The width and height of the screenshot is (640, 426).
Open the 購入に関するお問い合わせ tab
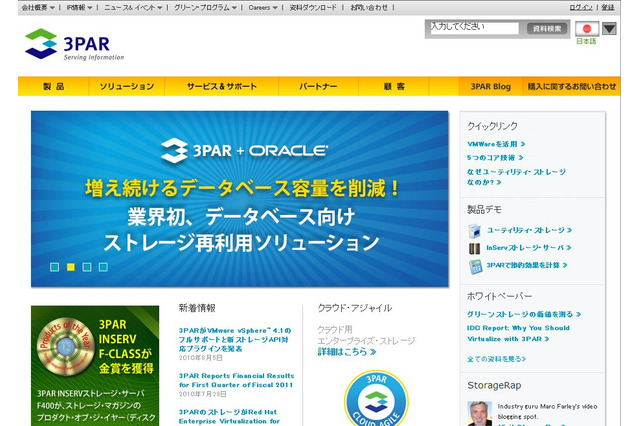(571, 86)
